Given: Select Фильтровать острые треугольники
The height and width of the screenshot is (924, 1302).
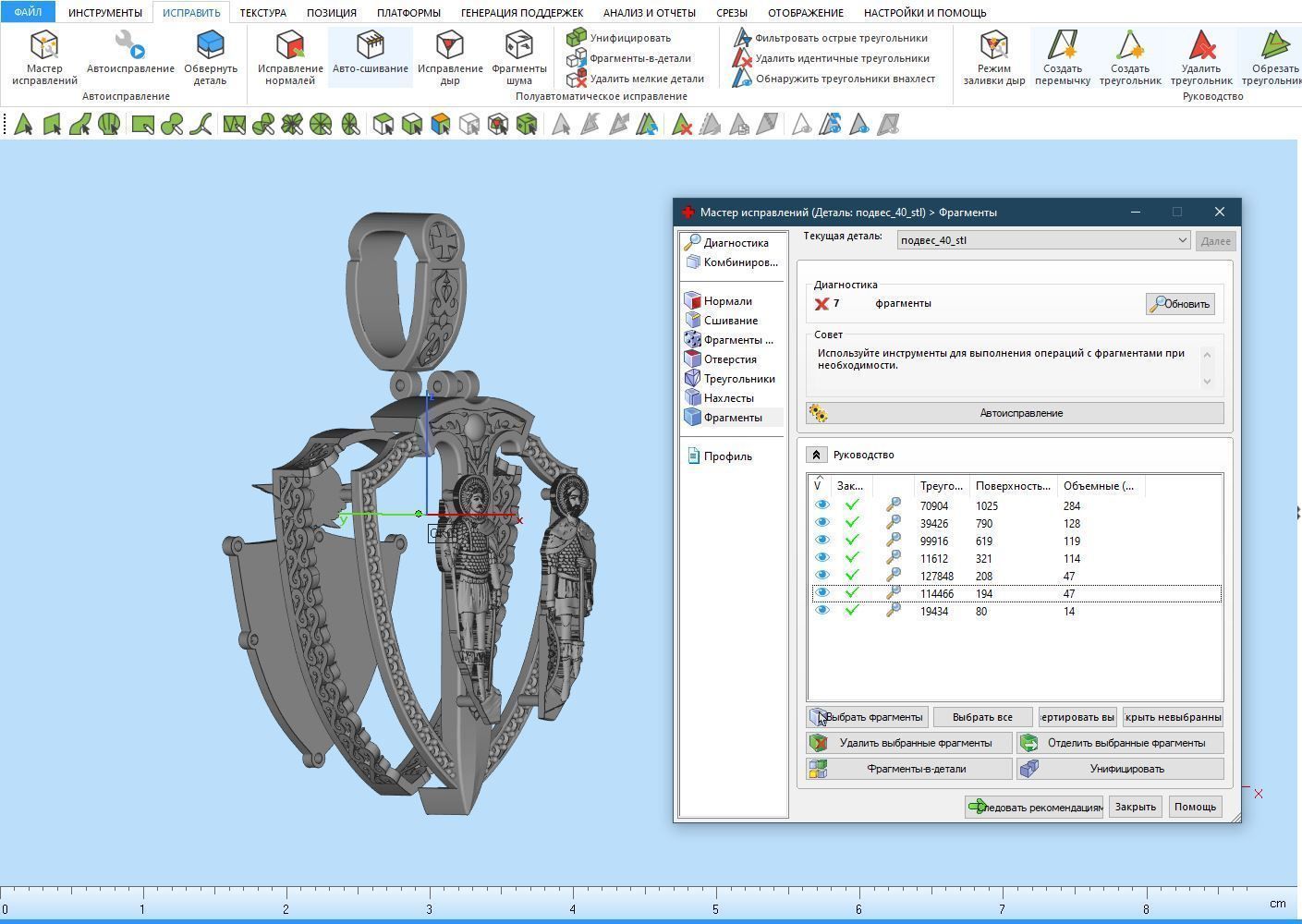Looking at the screenshot, I should pos(831,38).
